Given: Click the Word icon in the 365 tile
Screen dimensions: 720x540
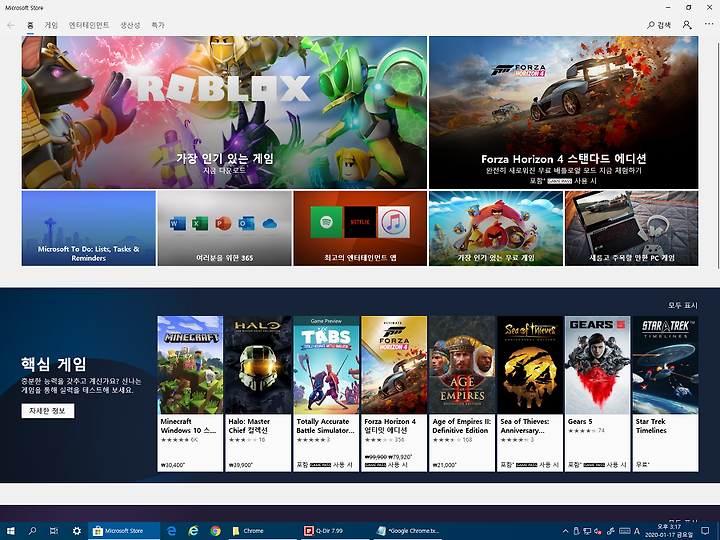Looking at the screenshot, I should [178, 224].
